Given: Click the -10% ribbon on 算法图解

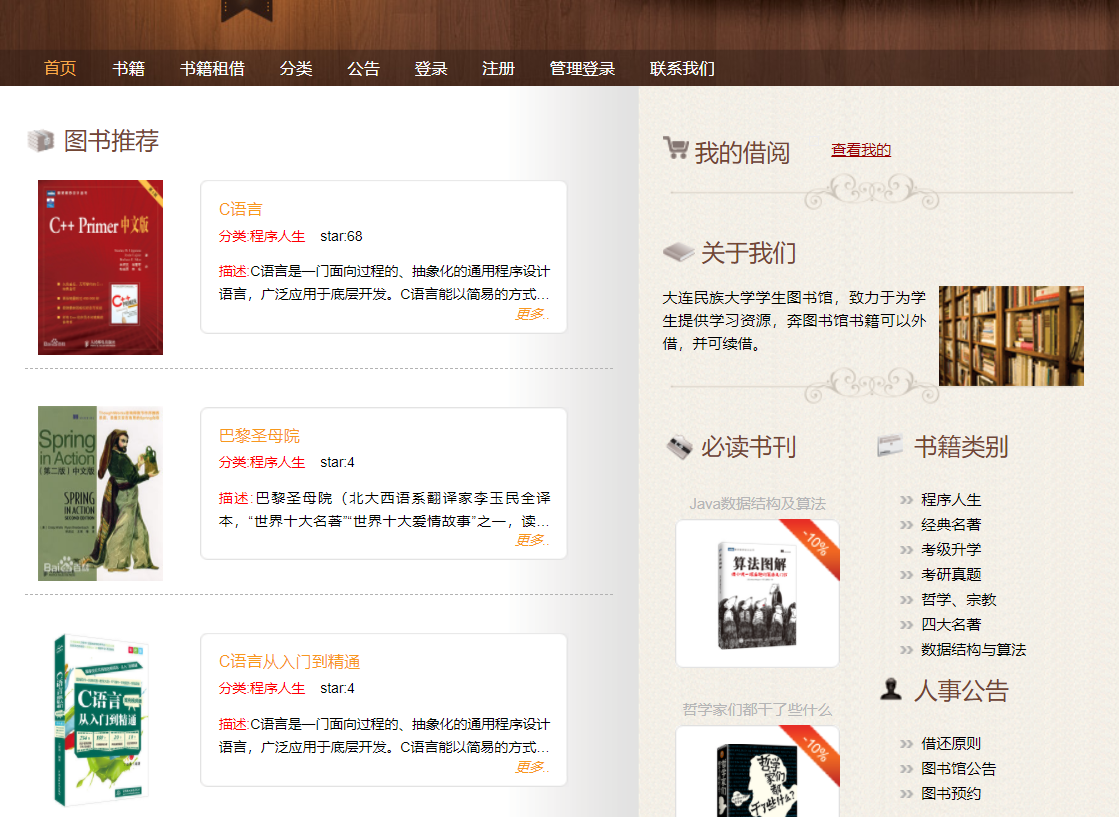Looking at the screenshot, I should tap(815, 544).
